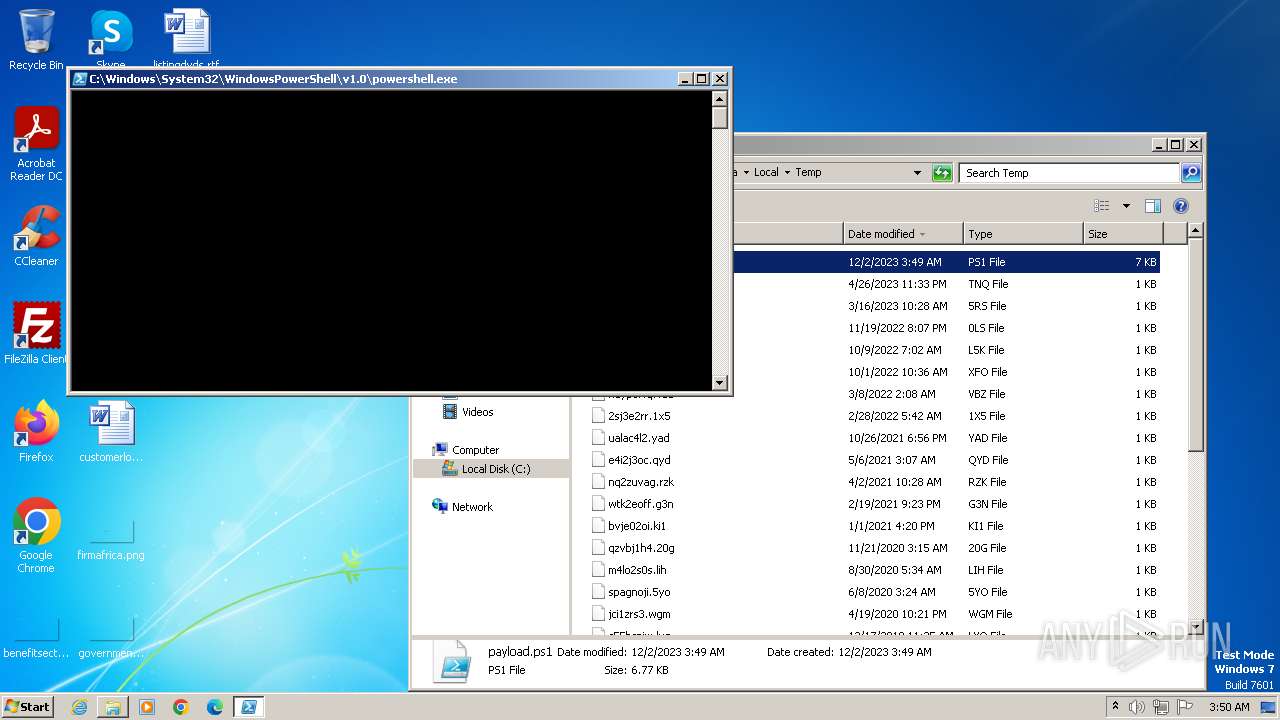Launch Acrobat Reader DC from desktop
Image resolution: width=1280 pixels, height=720 pixels.
(x=36, y=144)
